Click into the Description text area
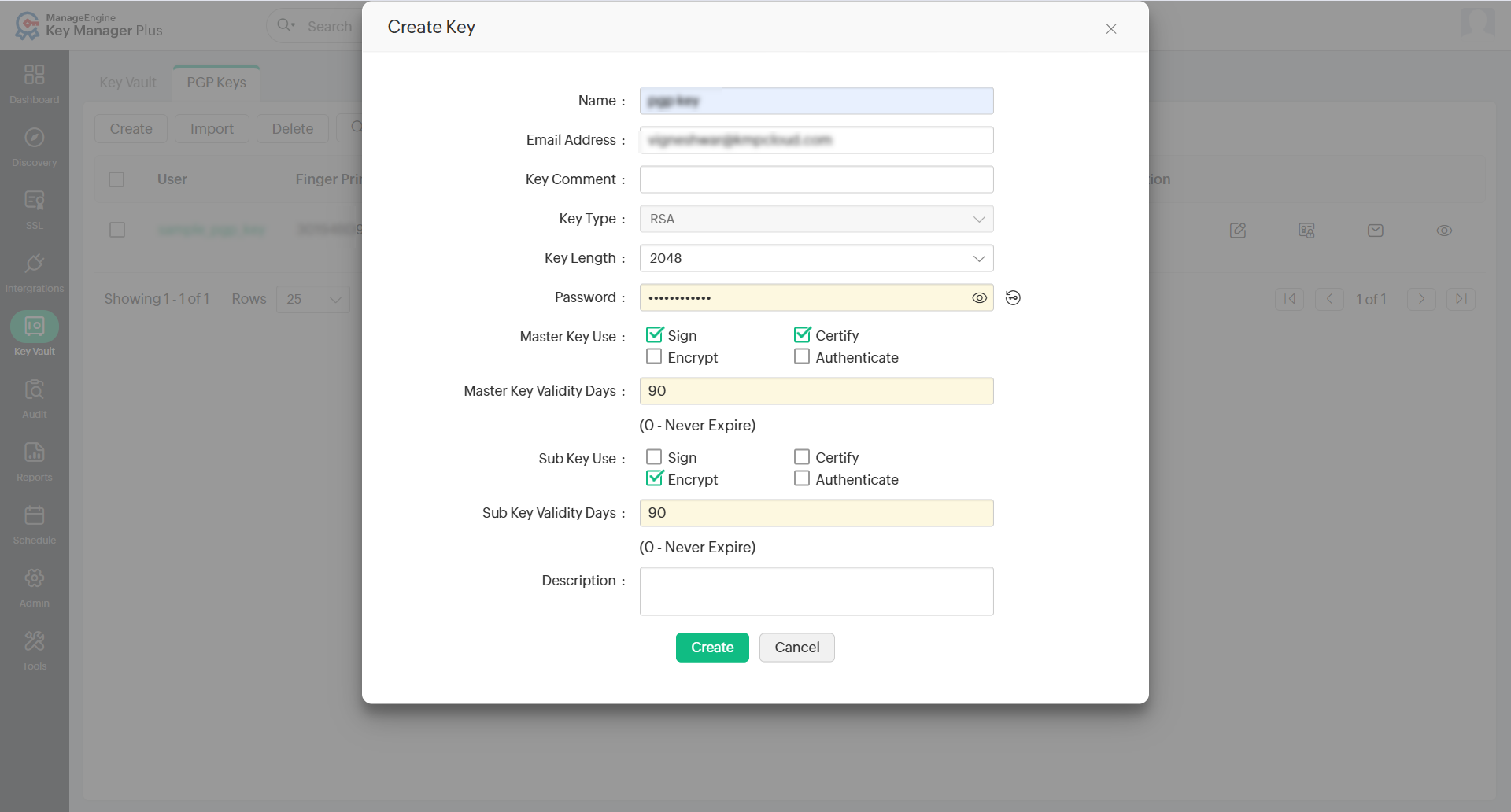 click(816, 591)
